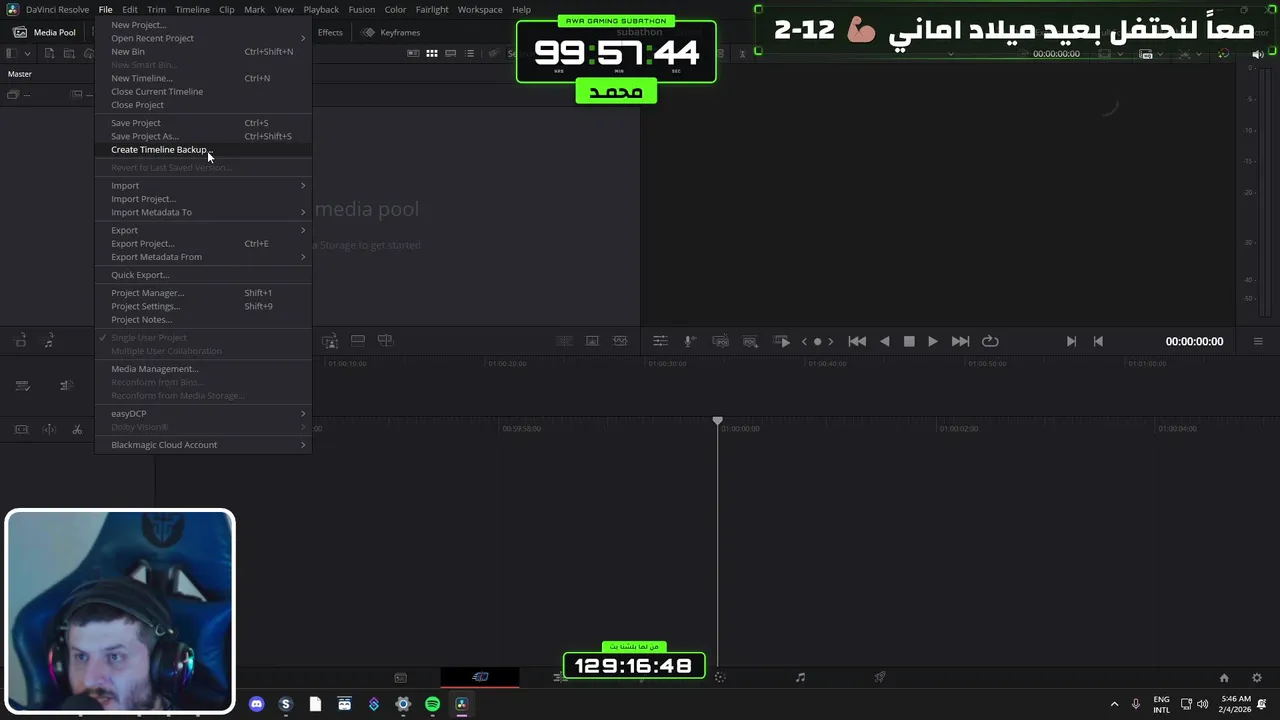Select the Split Clip scissors tool
The height and width of the screenshot is (720, 1280).
(x=77, y=429)
